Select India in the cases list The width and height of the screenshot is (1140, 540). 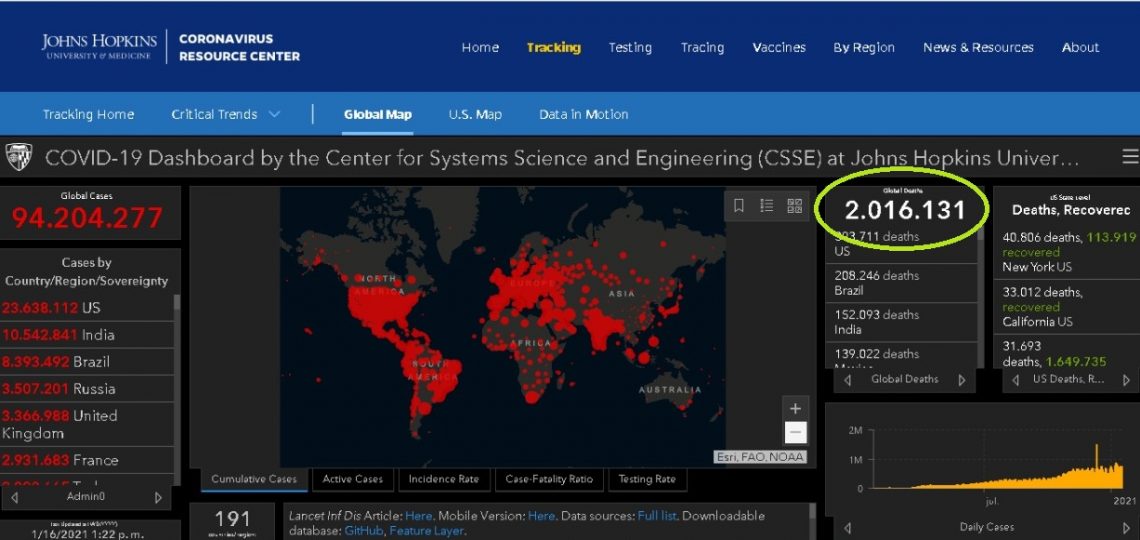tap(87, 334)
